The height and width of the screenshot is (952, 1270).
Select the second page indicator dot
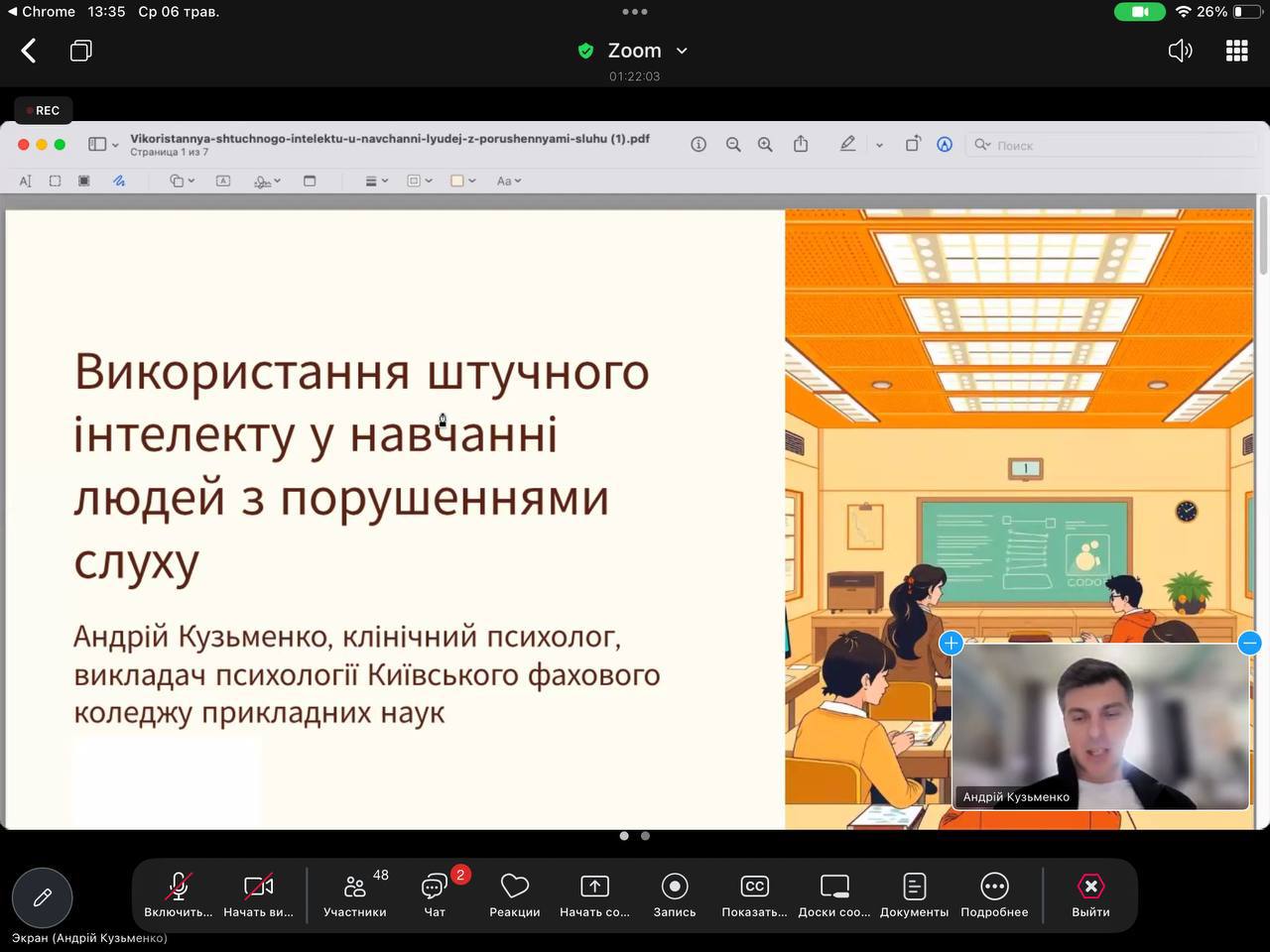(645, 836)
